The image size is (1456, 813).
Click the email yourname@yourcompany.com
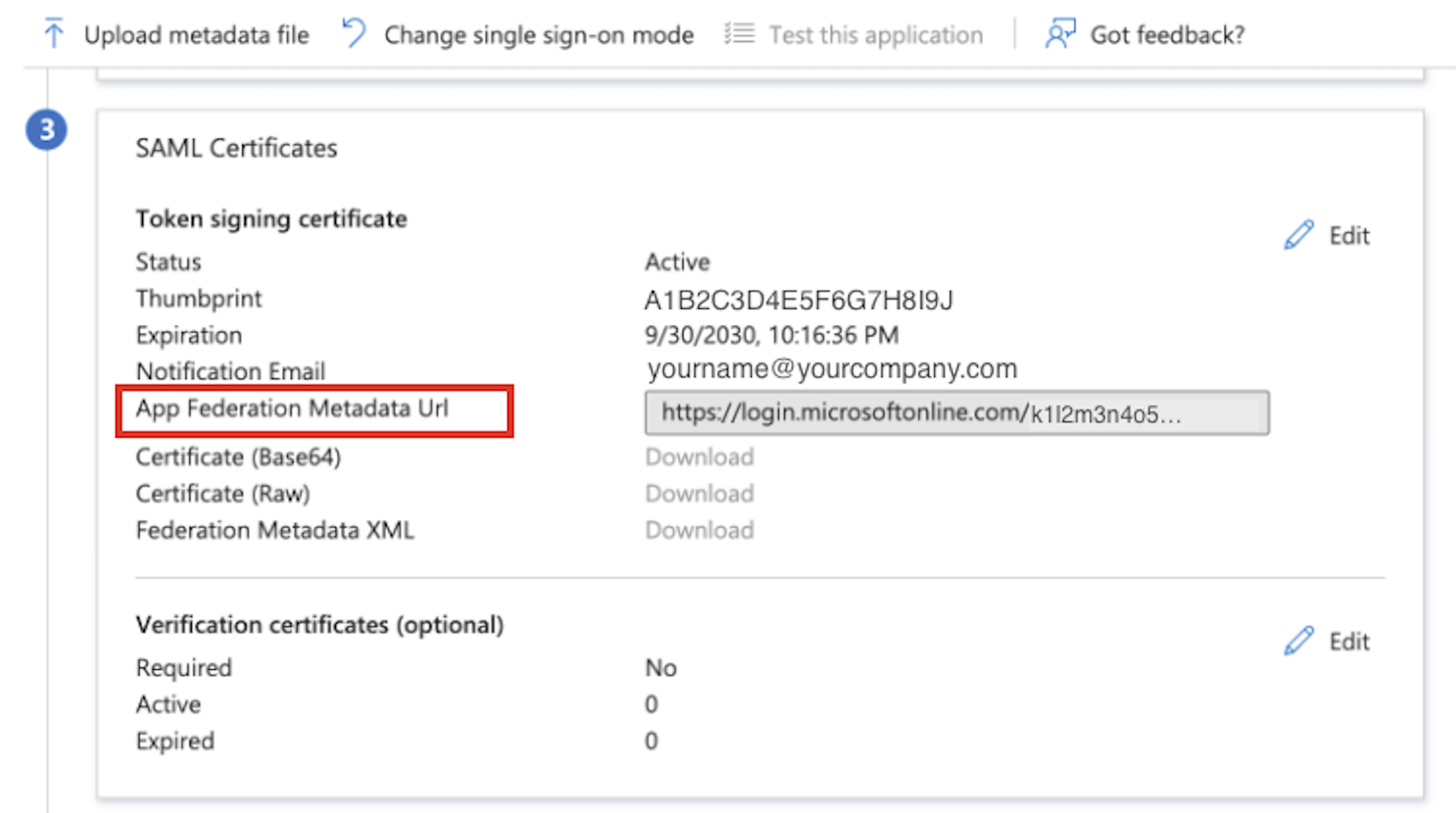tap(832, 370)
